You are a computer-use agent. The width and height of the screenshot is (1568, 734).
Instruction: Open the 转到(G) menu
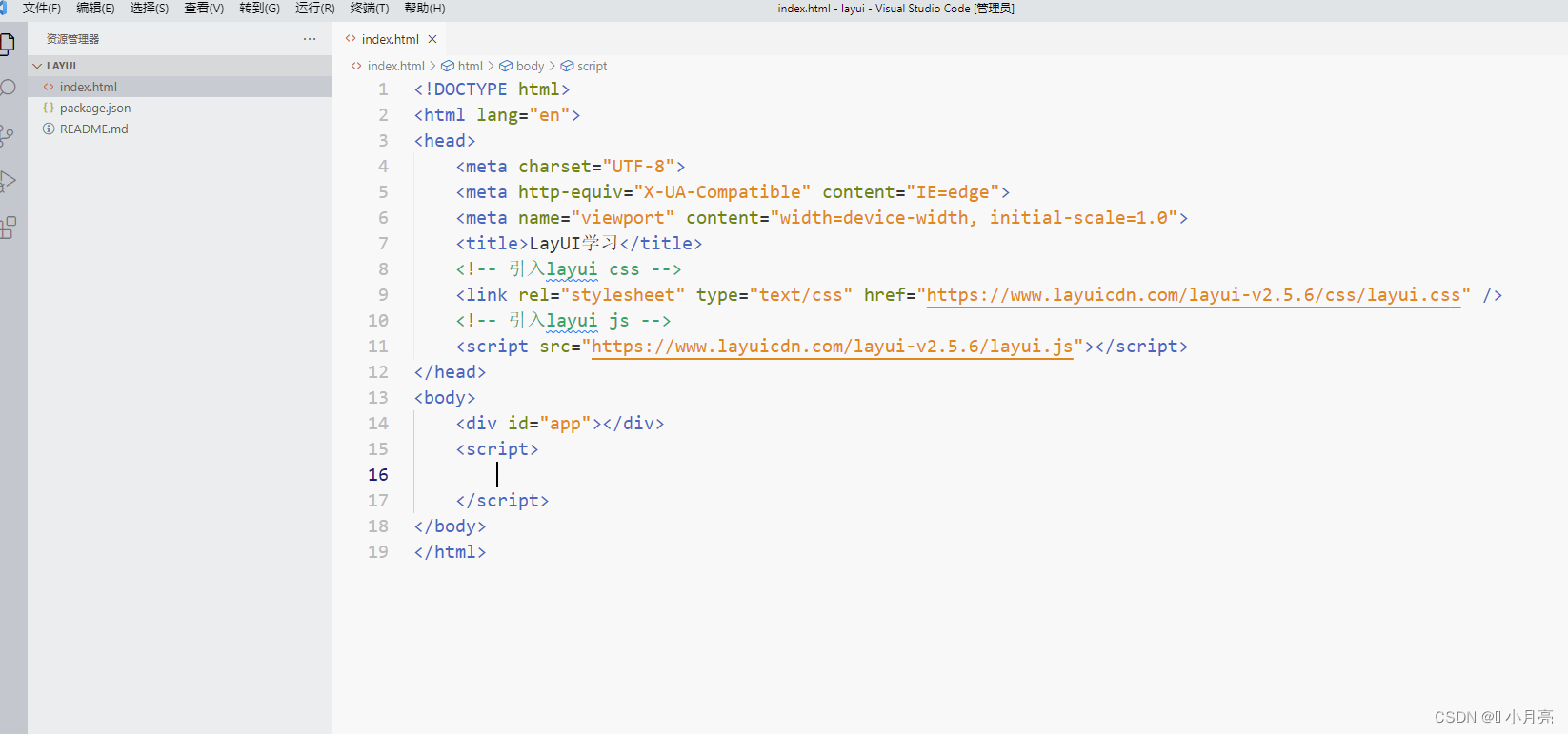[x=260, y=9]
